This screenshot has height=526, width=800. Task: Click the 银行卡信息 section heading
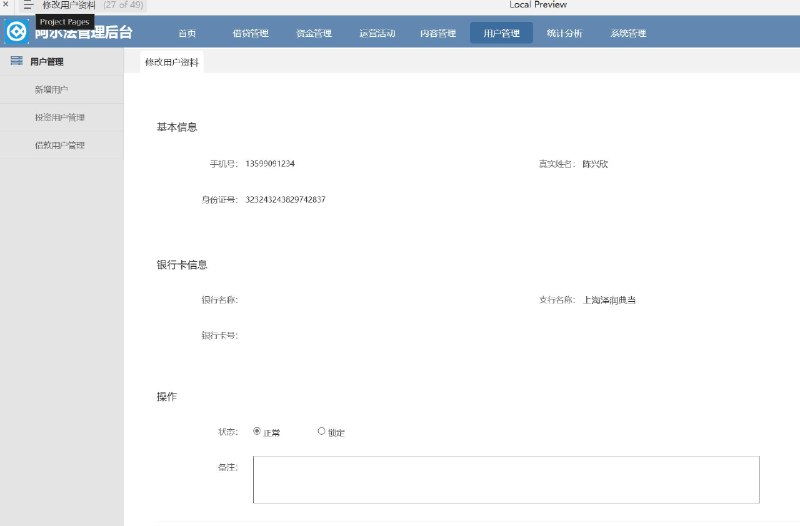pos(182,265)
